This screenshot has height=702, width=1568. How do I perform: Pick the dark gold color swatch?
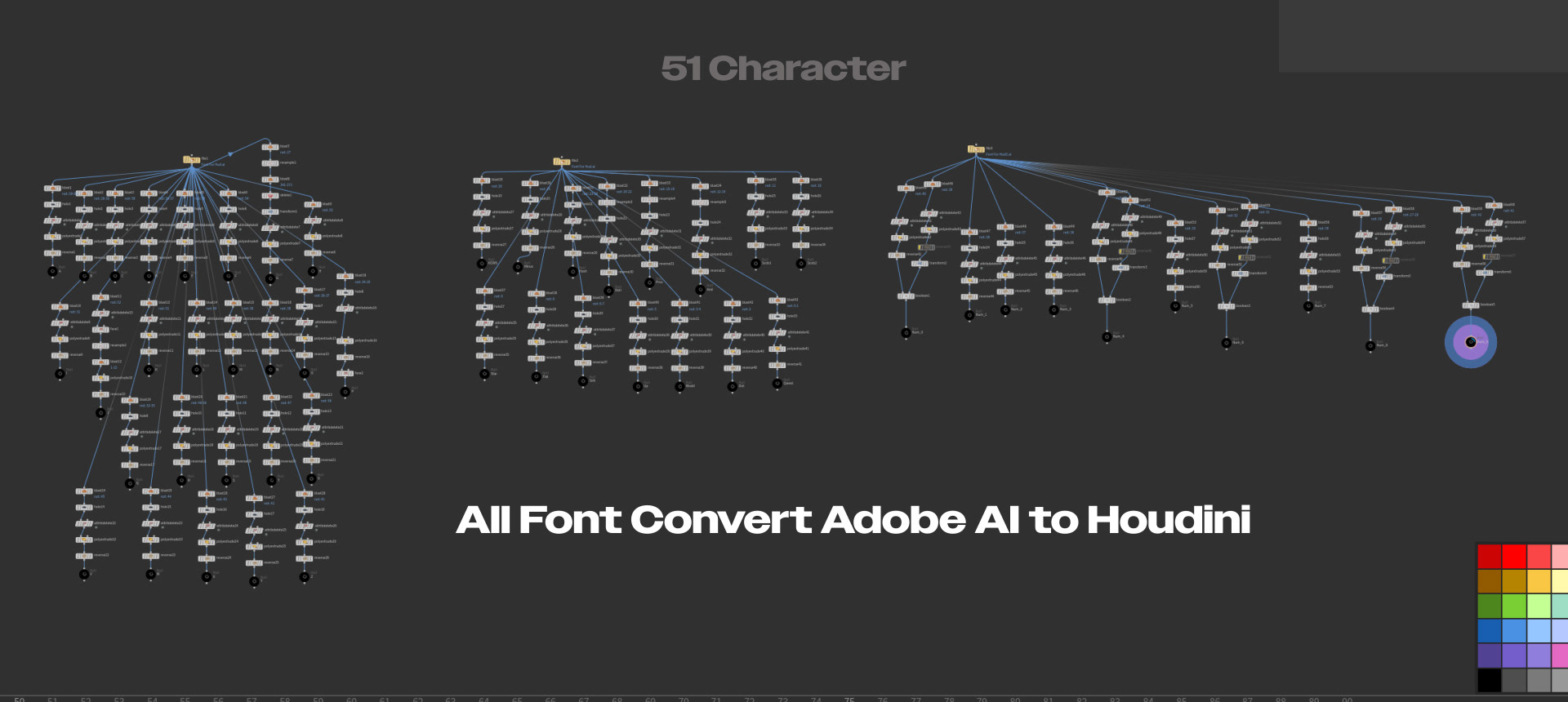(1514, 581)
